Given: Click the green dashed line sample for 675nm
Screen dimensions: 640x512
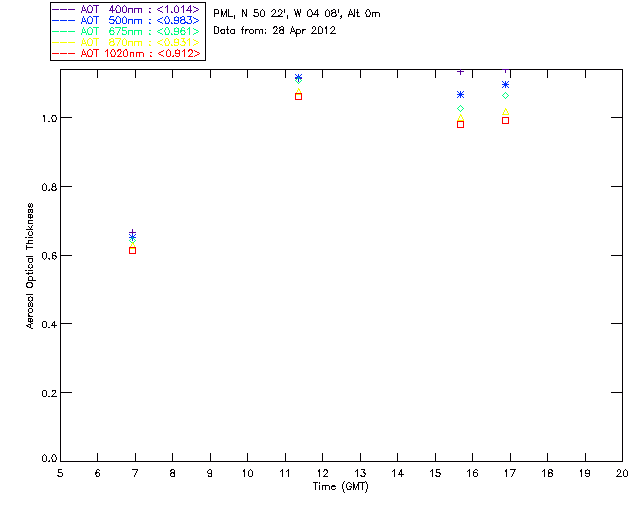Looking at the screenshot, I should (x=64, y=31).
